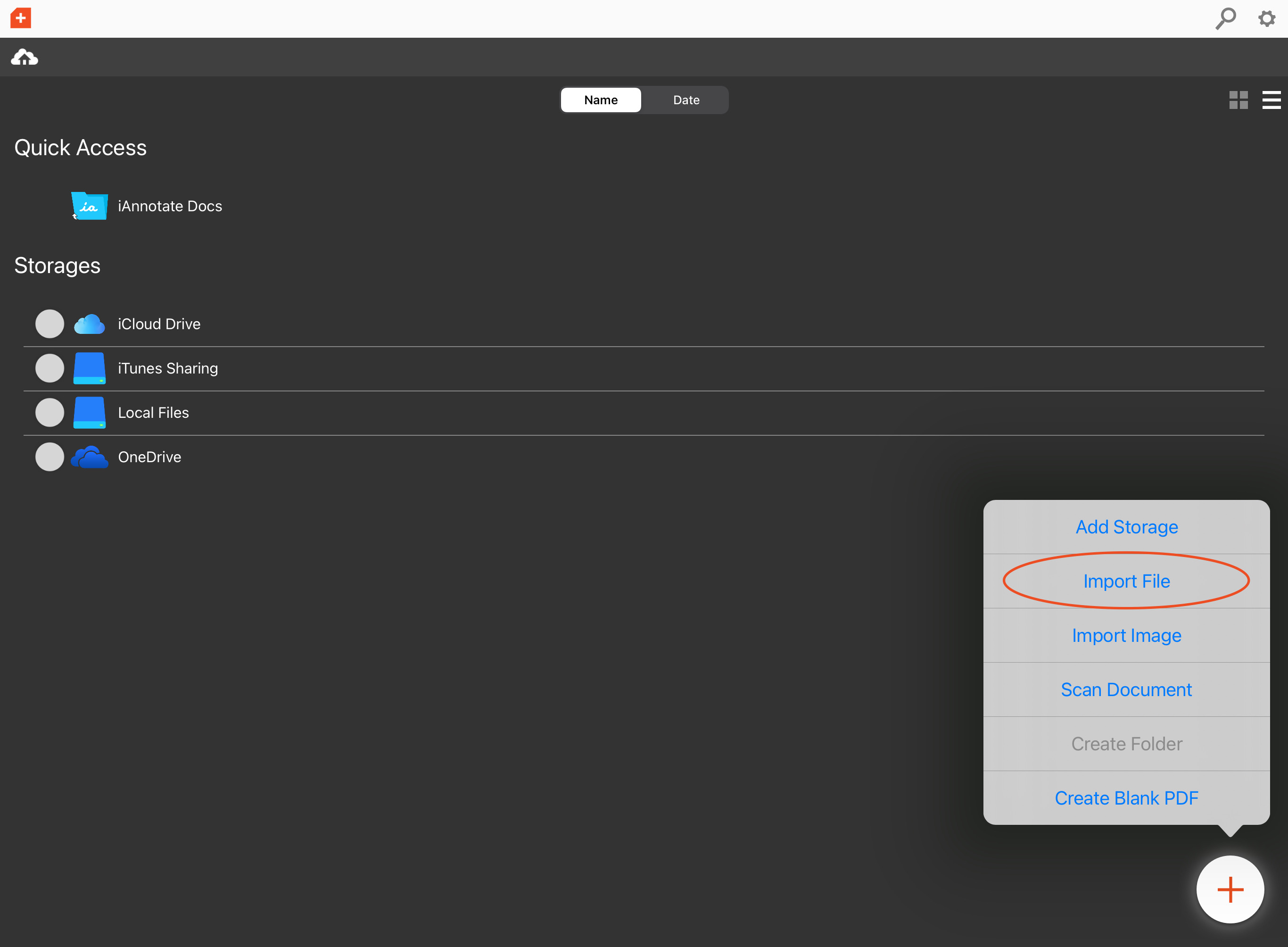
Task: Tap the round orange plus button
Action: [x=1230, y=889]
